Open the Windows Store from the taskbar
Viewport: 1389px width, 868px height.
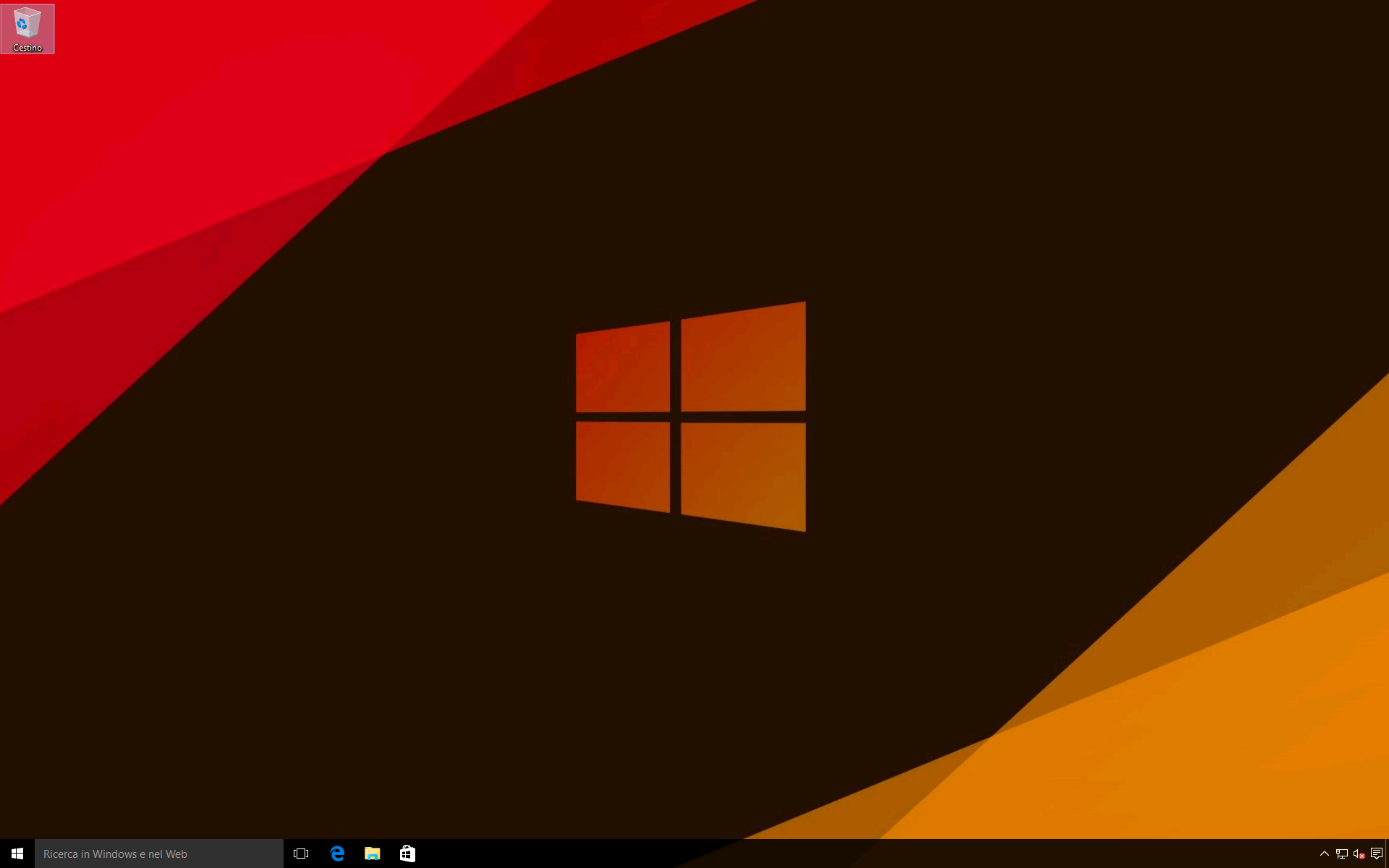coord(408,854)
